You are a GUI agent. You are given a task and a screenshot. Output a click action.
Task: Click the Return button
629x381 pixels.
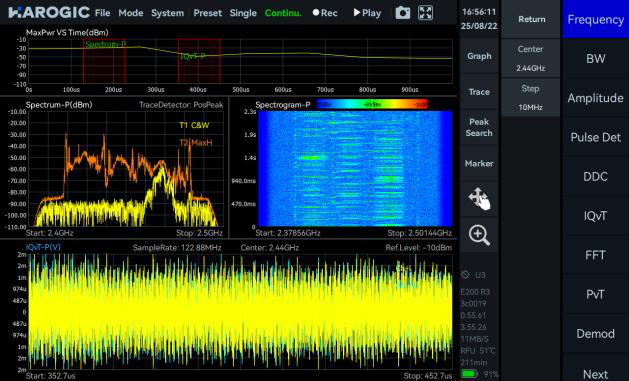(531, 19)
